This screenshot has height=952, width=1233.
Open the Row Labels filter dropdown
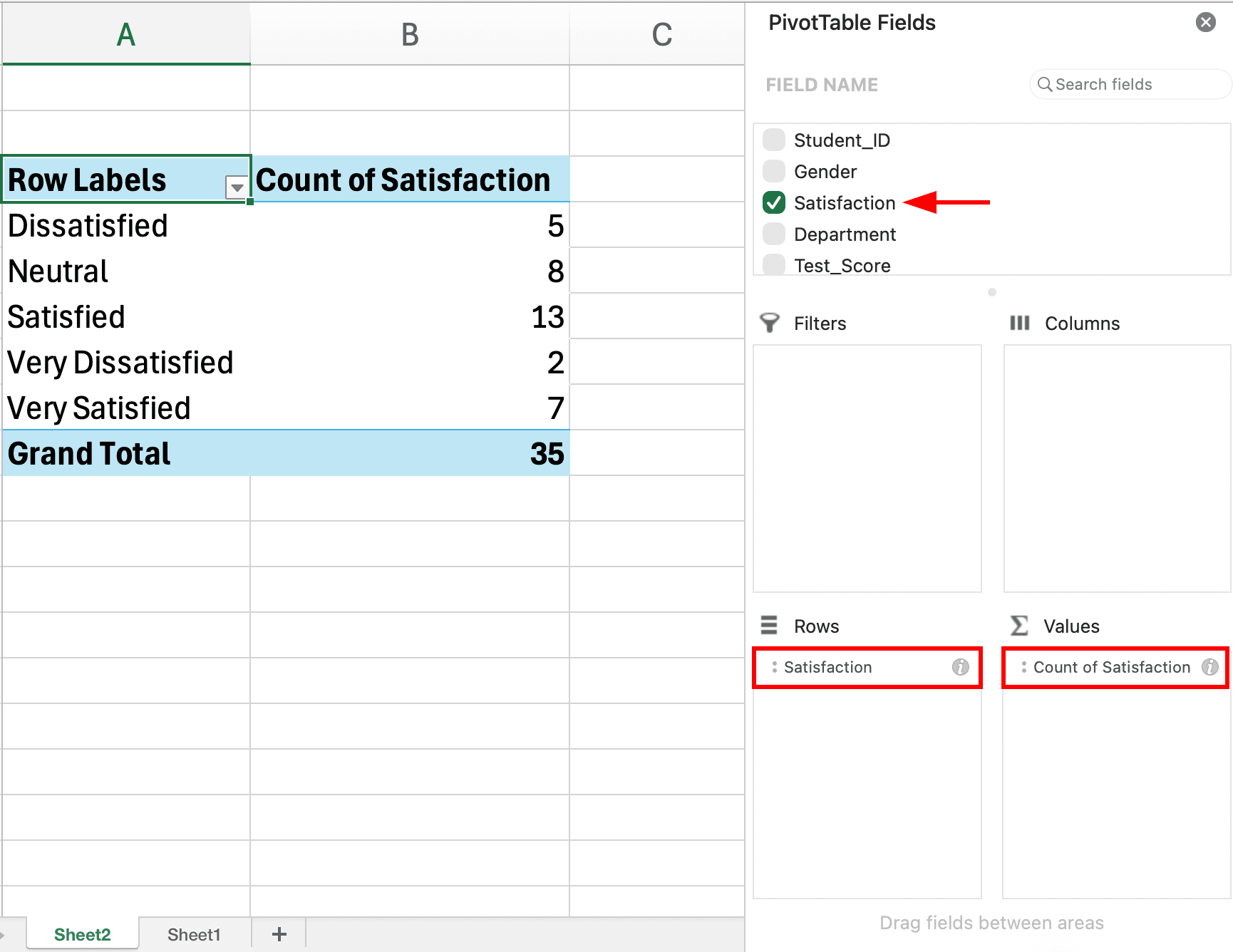pos(236,187)
